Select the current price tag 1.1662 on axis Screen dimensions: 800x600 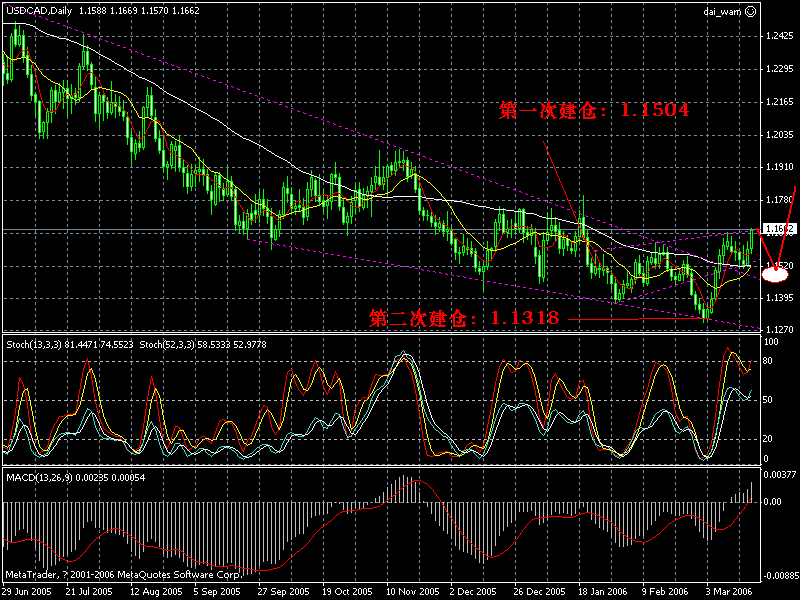(778, 229)
